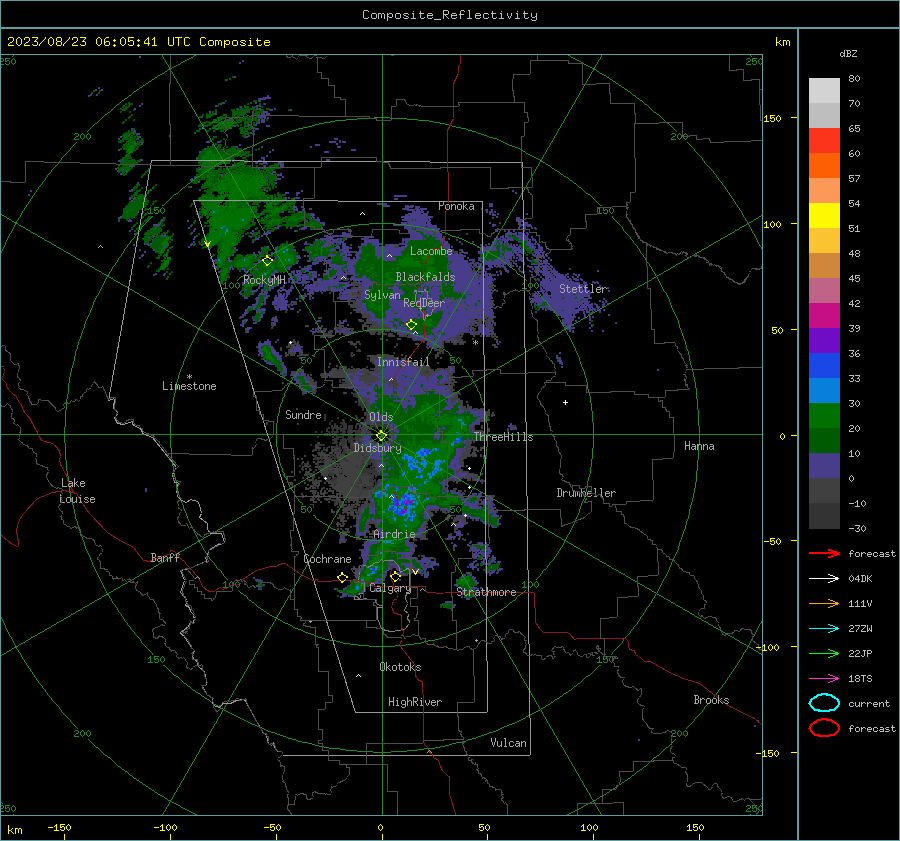Click the km unit label at bottom left
The height and width of the screenshot is (841, 900).
pos(14,830)
